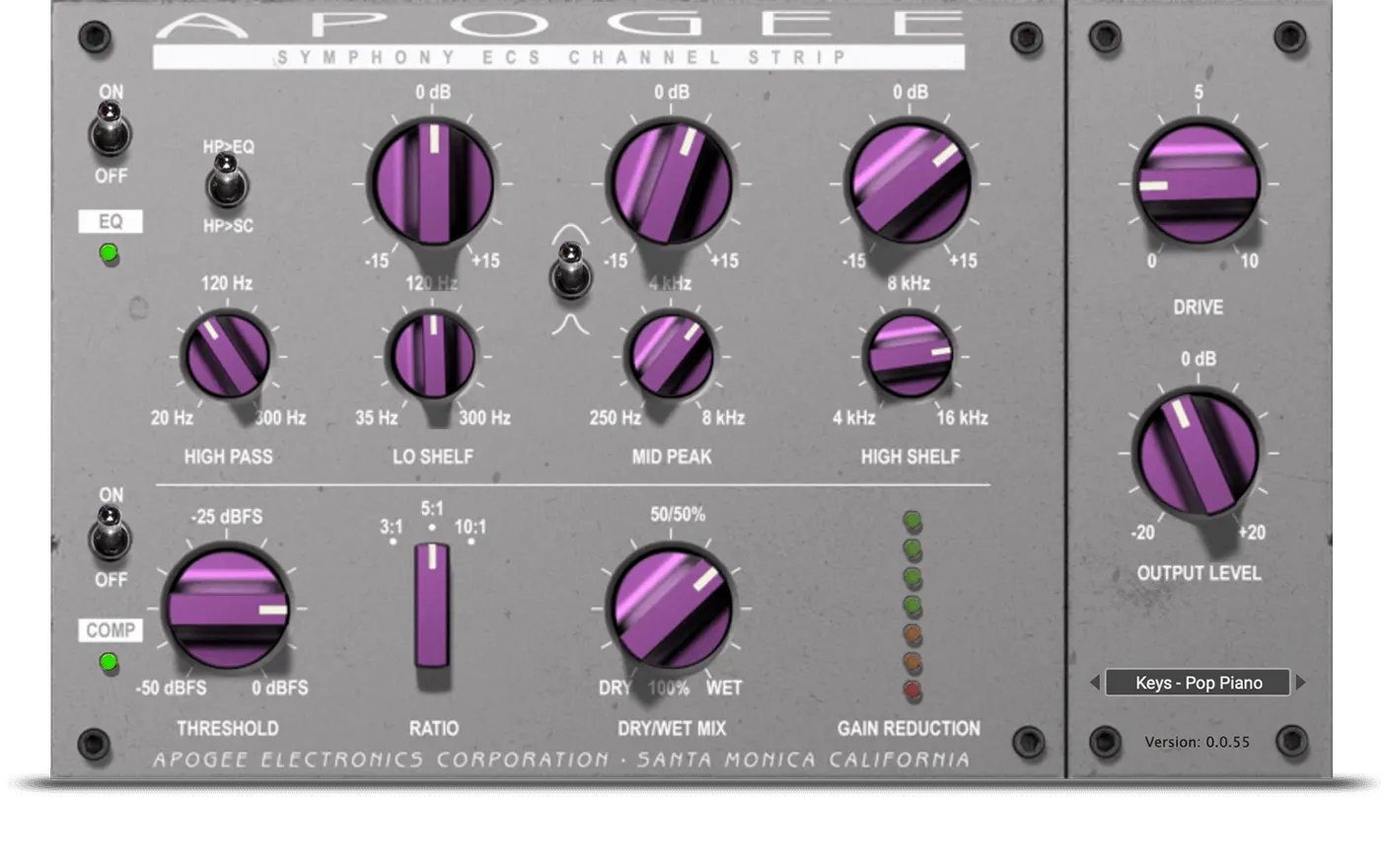Click the DRIVE label
Screen dimensions: 1381x868
pos(1198,308)
